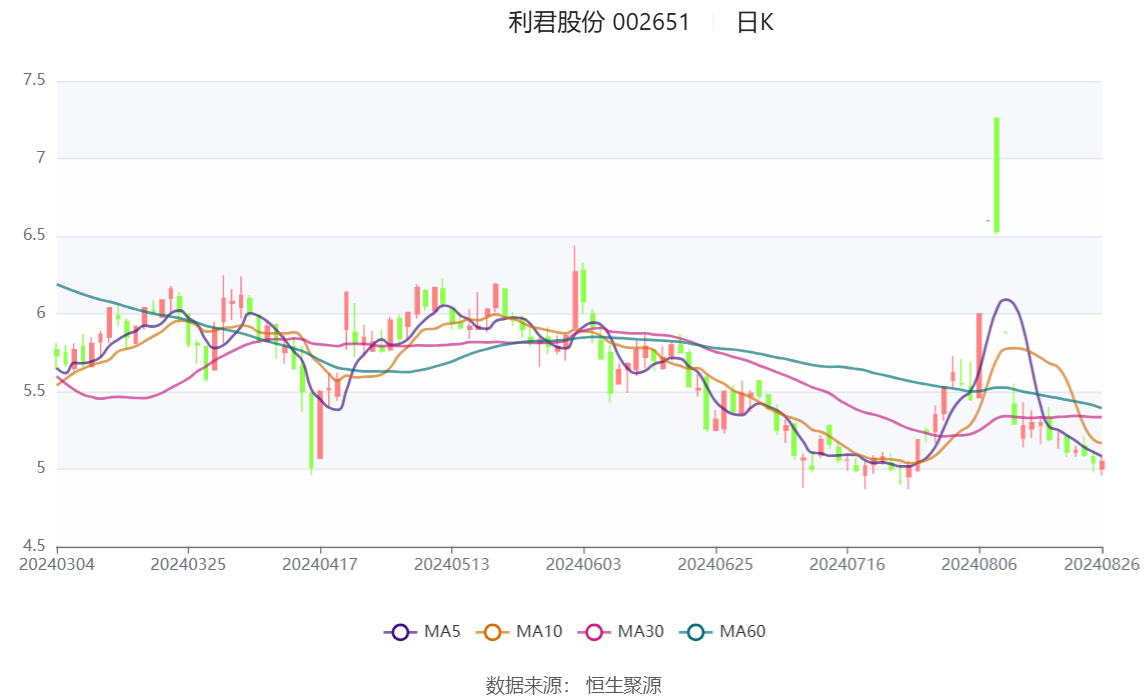
Task: Click the 6.5 y-axis price label
Action: [34, 235]
